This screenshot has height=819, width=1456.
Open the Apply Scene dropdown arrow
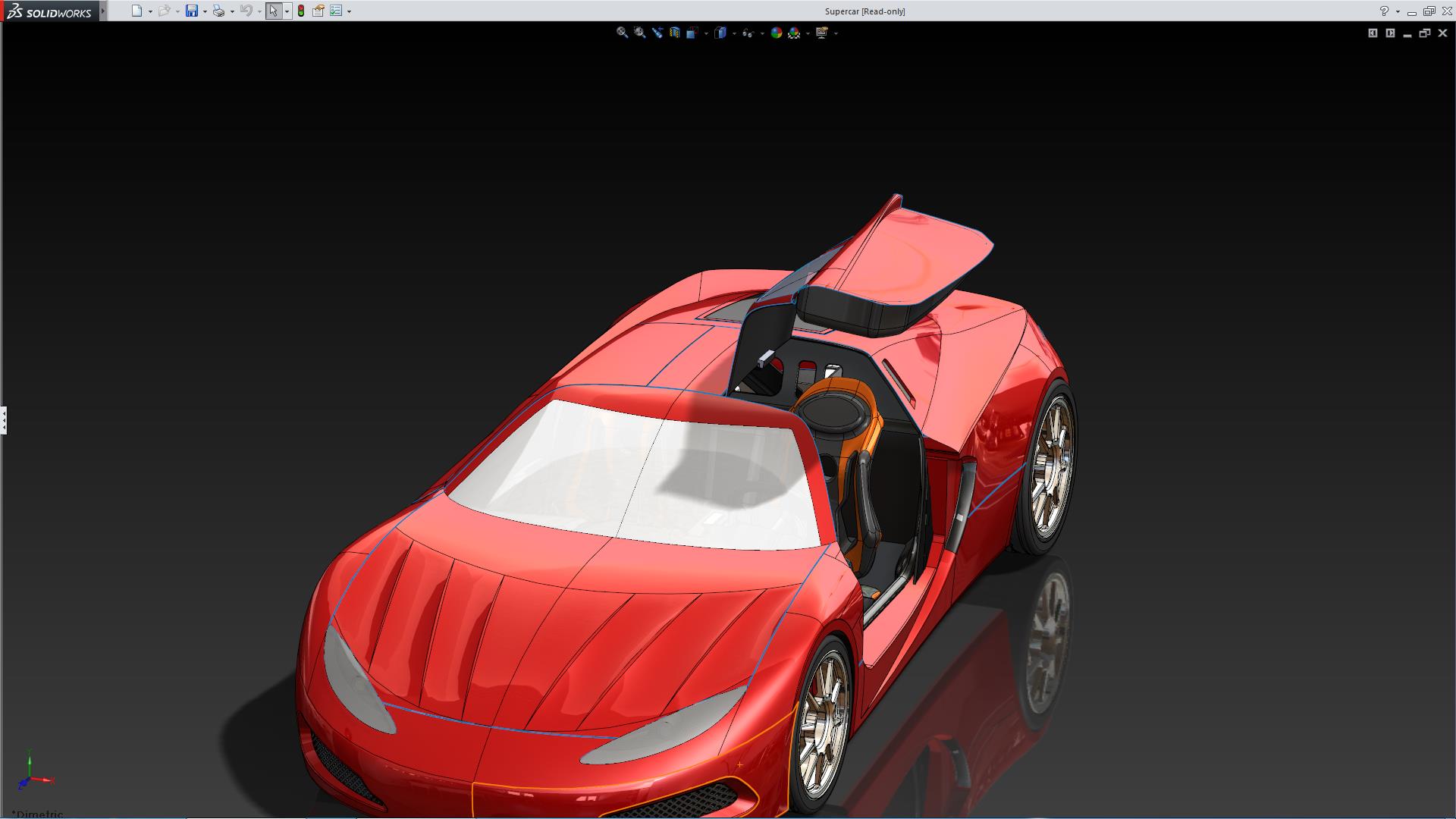[x=808, y=33]
